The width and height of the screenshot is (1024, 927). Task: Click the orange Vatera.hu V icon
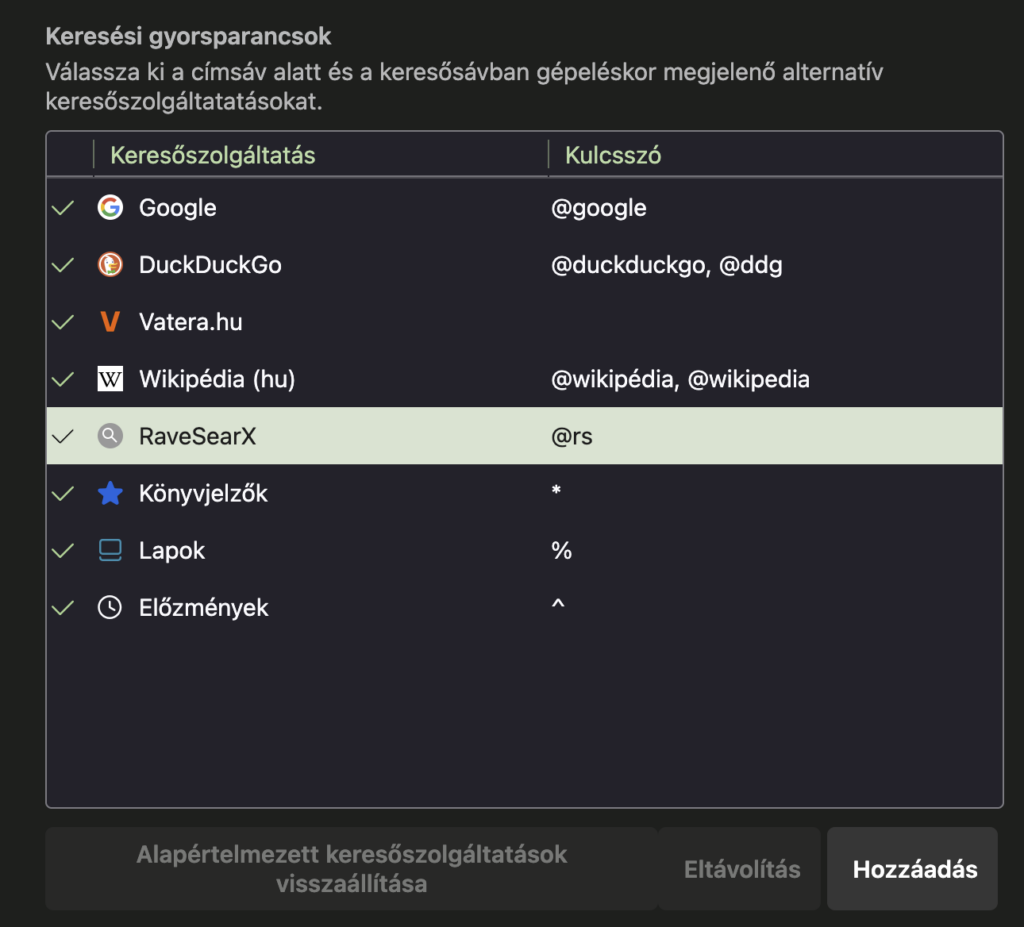(x=110, y=322)
